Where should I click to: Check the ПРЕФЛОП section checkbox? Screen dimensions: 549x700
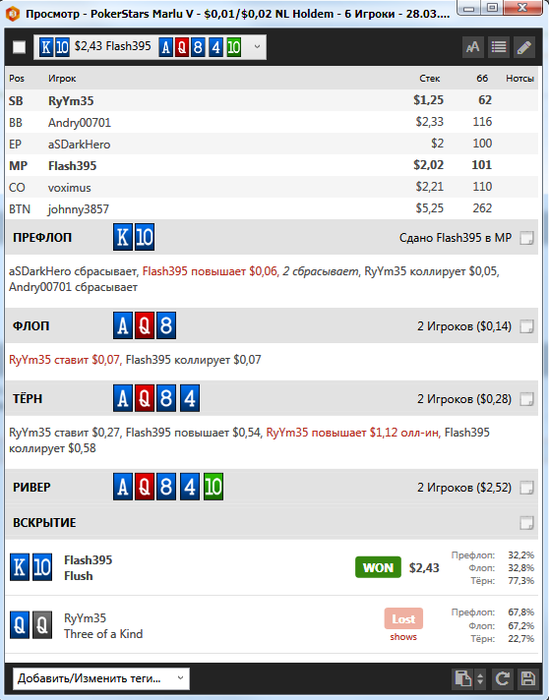pyautogui.click(x=527, y=238)
